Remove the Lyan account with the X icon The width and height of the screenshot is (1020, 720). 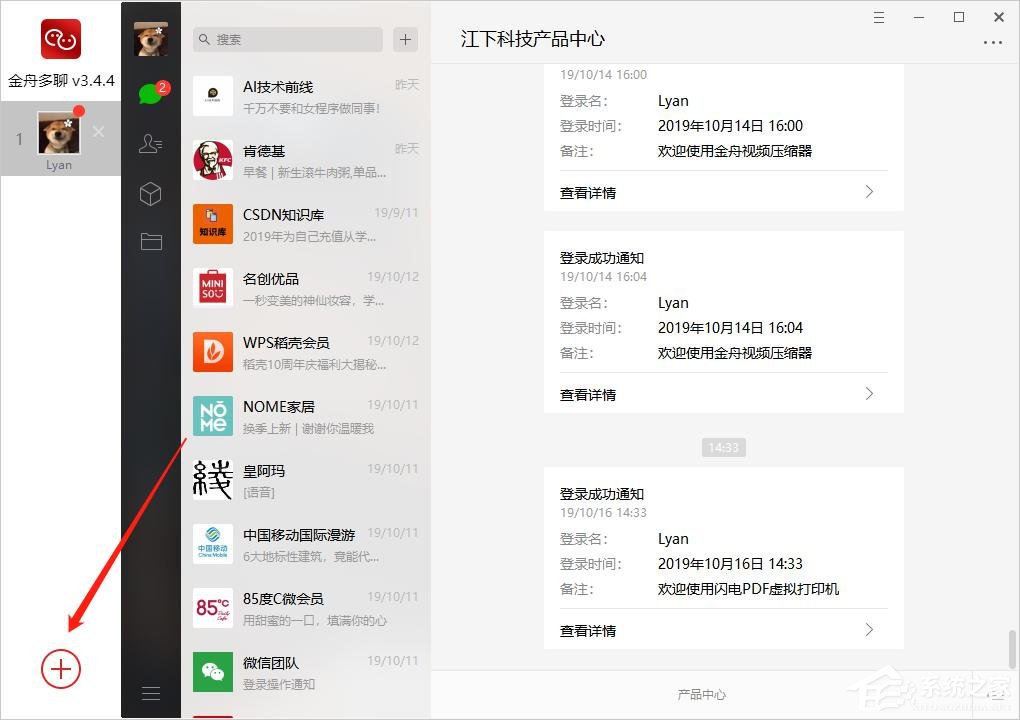(97, 130)
